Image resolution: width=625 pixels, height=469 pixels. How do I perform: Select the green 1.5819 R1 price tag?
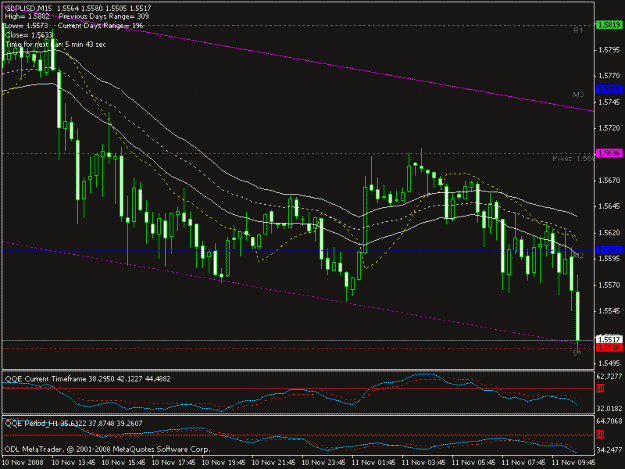coord(609,25)
